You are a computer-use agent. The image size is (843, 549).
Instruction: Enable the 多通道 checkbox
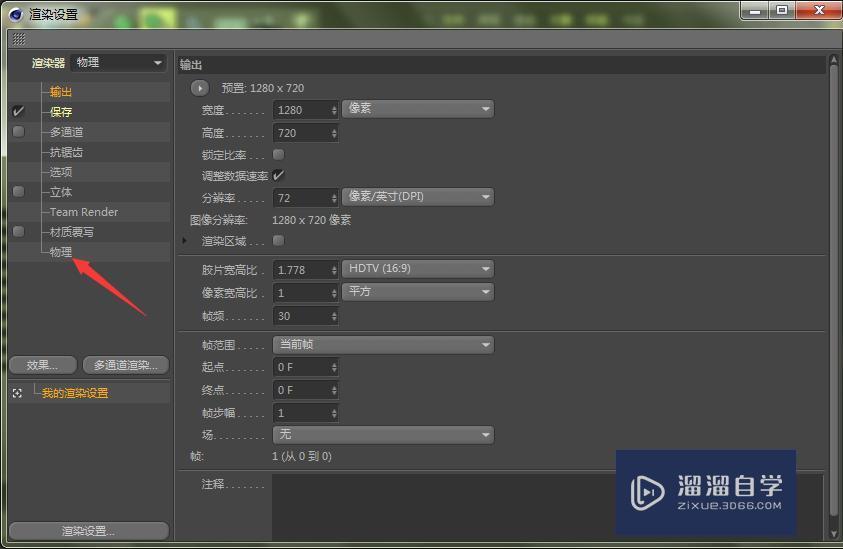click(18, 131)
